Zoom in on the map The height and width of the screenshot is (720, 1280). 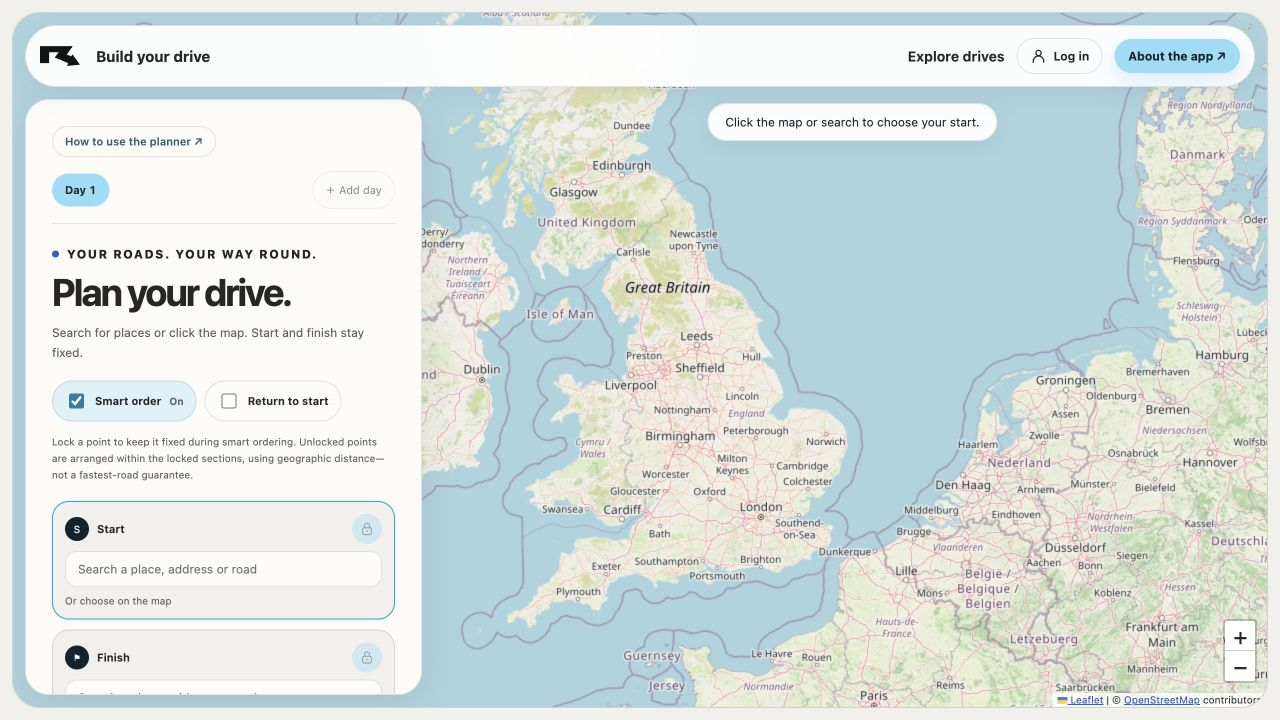1240,637
